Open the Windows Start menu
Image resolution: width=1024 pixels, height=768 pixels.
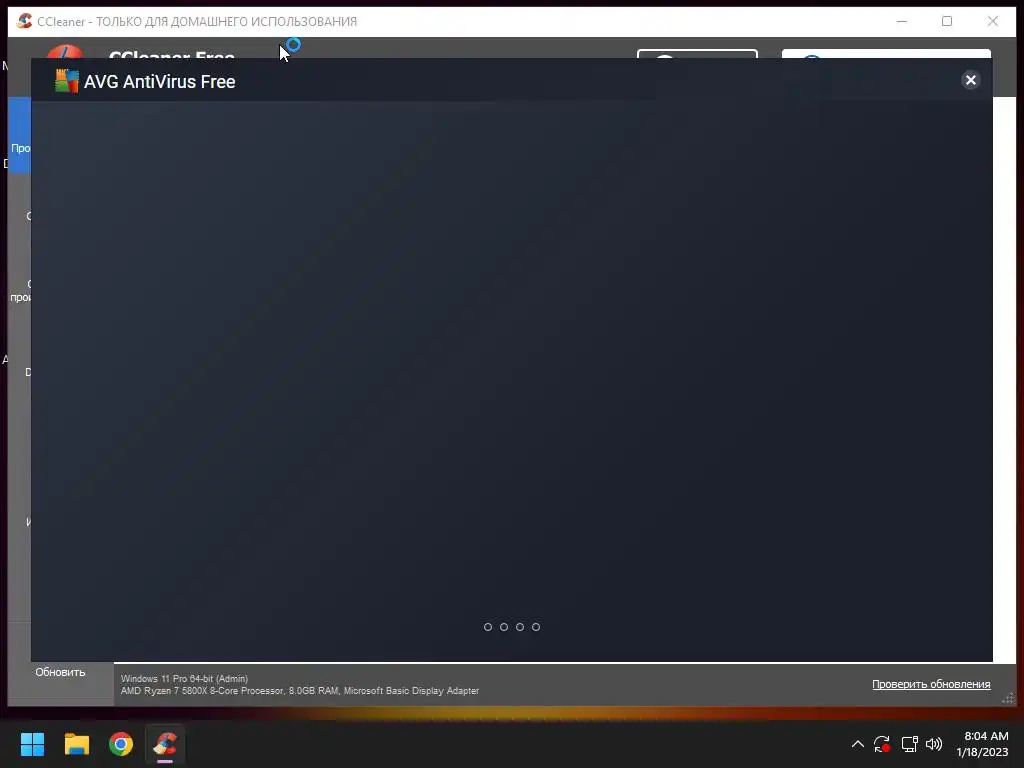click(32, 744)
